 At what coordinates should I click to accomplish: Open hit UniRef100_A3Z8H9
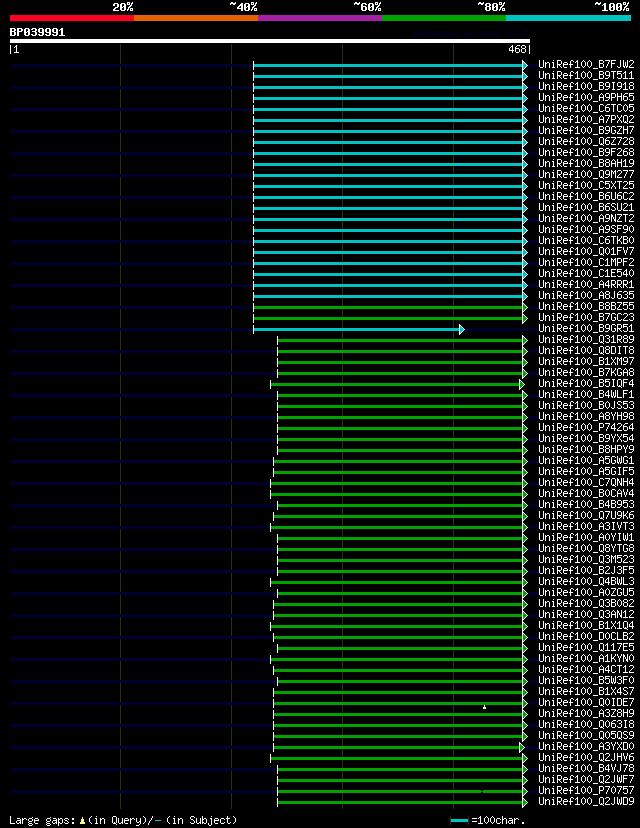pyautogui.click(x=586, y=713)
